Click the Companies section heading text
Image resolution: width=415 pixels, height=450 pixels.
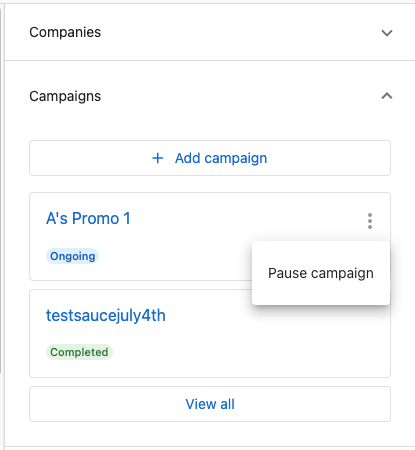click(65, 32)
